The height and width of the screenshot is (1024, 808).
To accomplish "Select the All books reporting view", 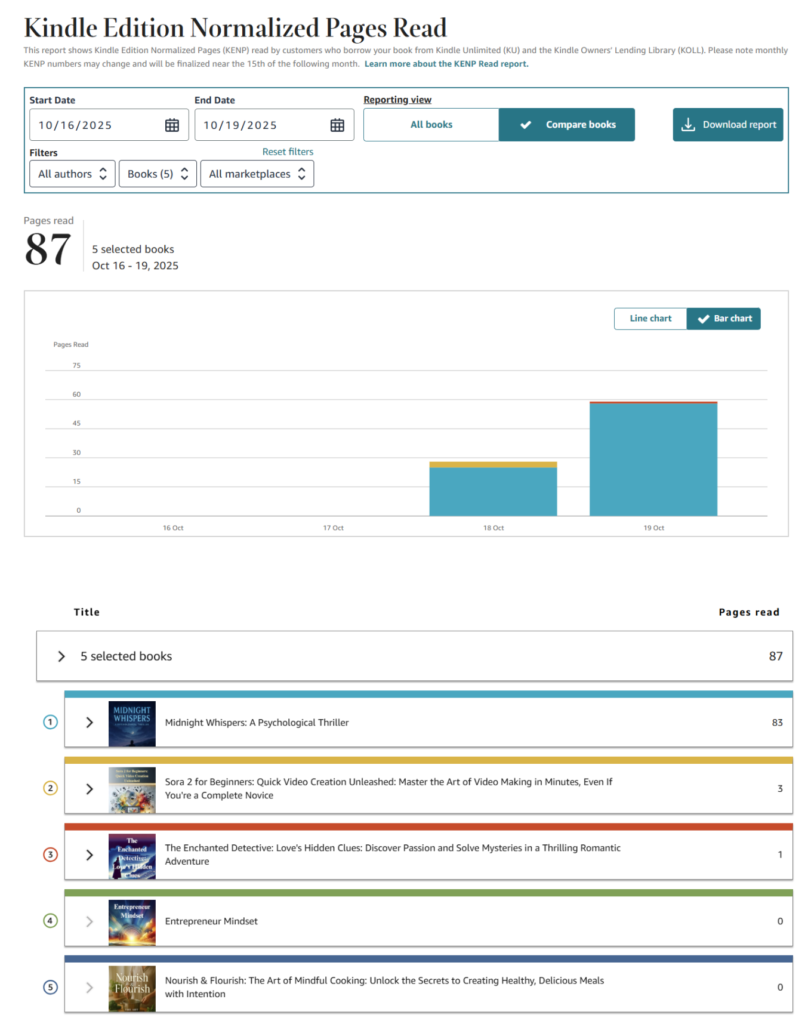I will (x=431, y=125).
